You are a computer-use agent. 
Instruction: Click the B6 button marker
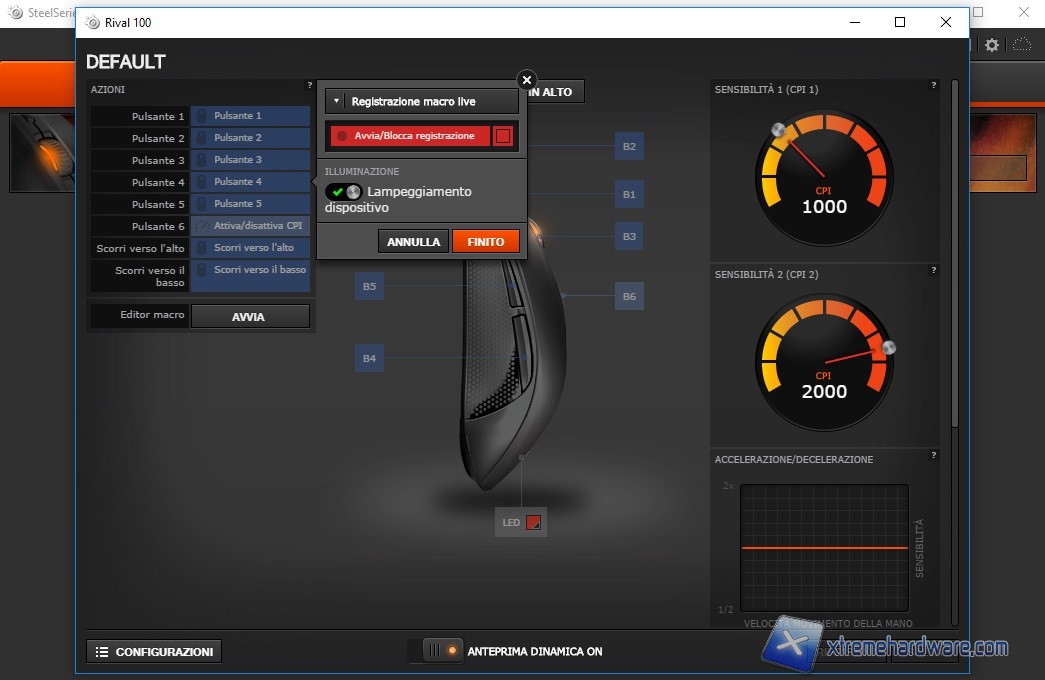click(629, 296)
